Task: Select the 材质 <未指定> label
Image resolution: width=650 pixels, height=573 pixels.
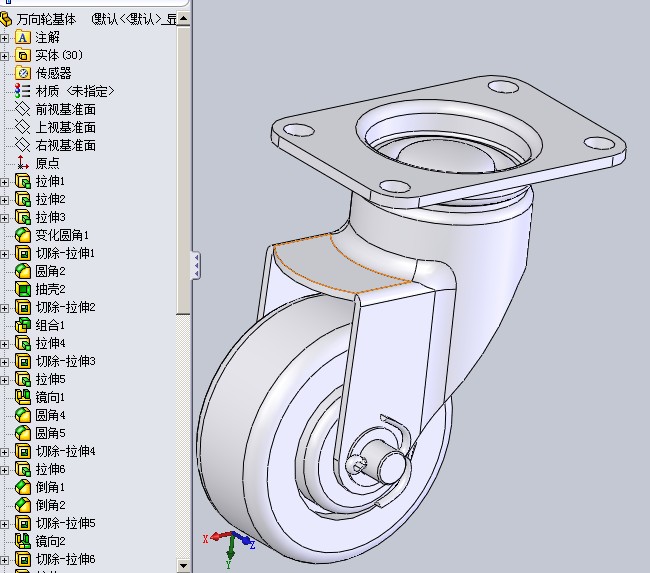Action: pos(75,91)
